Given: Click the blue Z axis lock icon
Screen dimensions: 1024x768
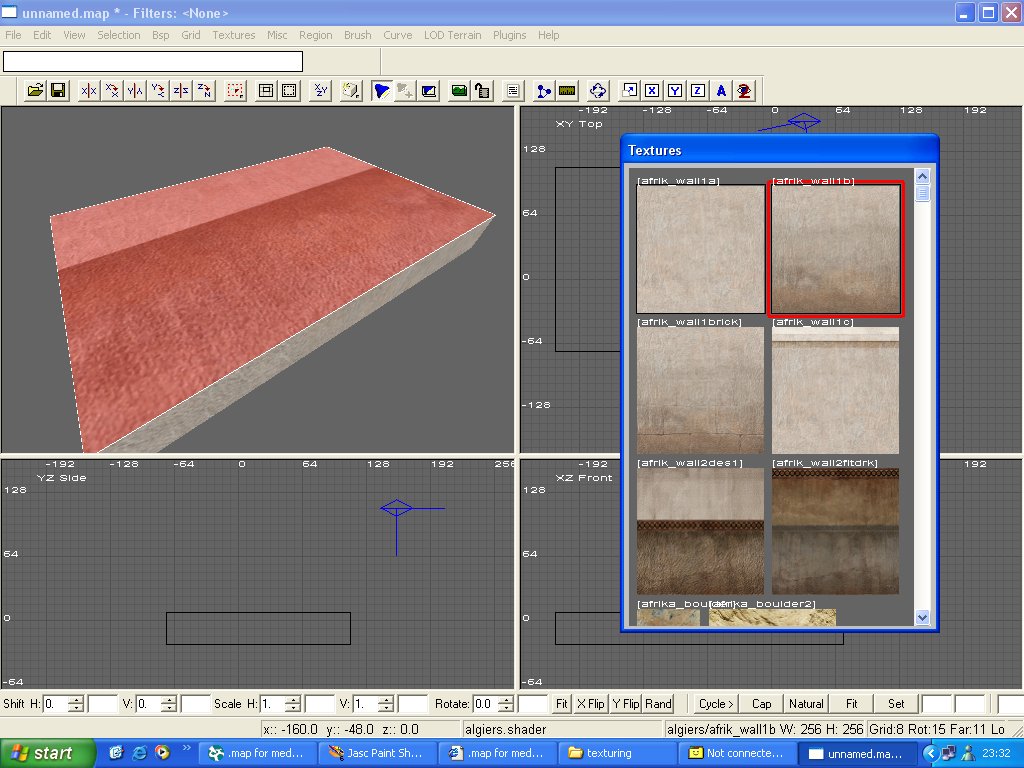Looking at the screenshot, I should pyautogui.click(x=697, y=91).
